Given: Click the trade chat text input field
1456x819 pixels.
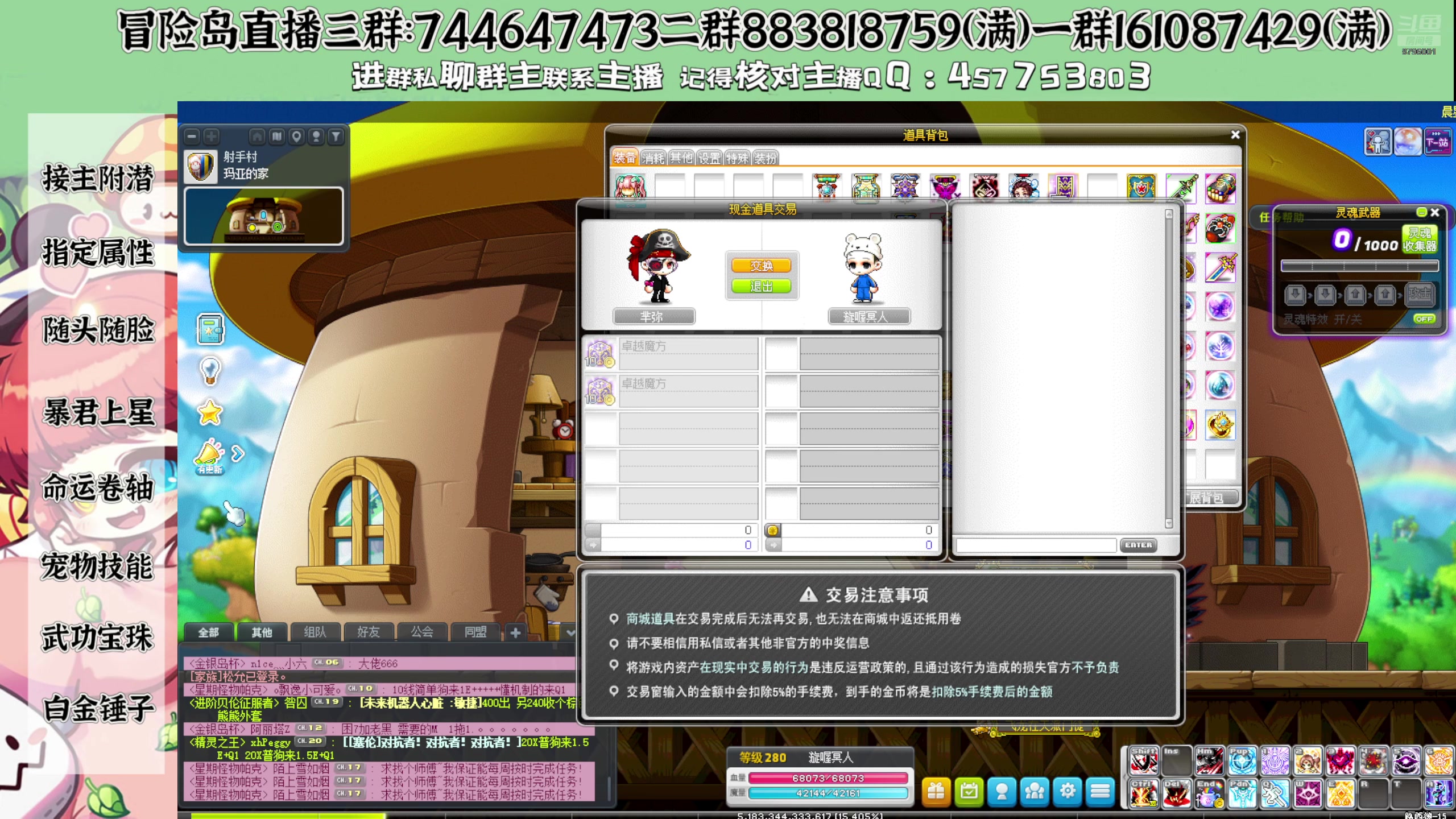Looking at the screenshot, I should [1036, 545].
